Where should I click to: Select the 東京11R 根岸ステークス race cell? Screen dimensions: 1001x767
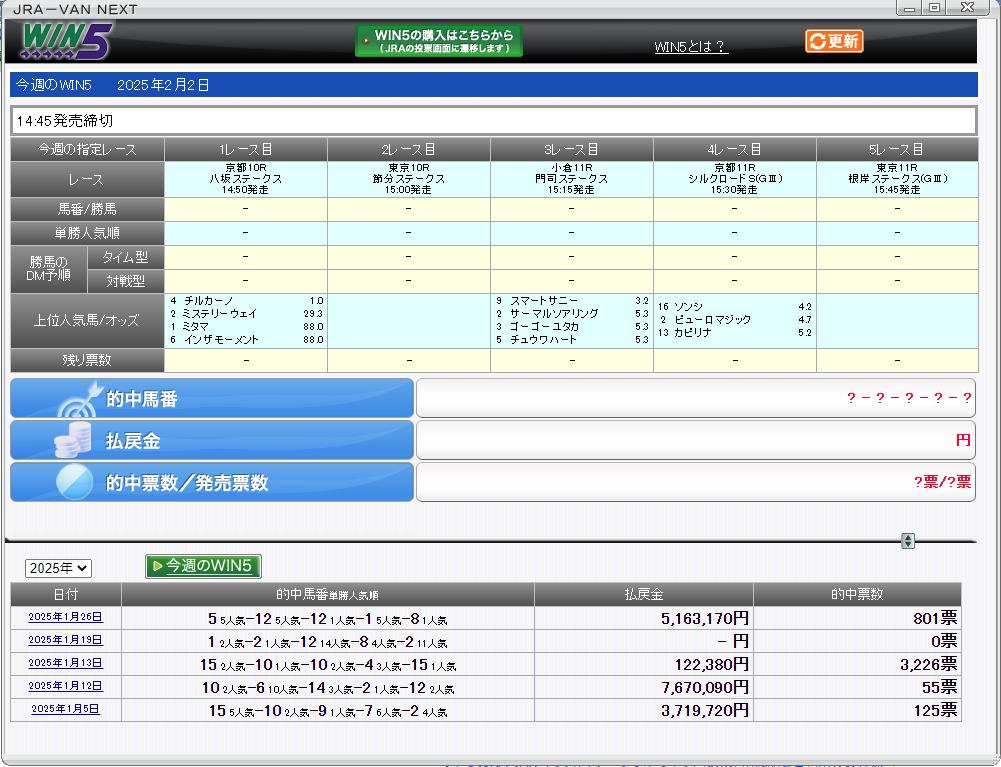click(x=897, y=179)
